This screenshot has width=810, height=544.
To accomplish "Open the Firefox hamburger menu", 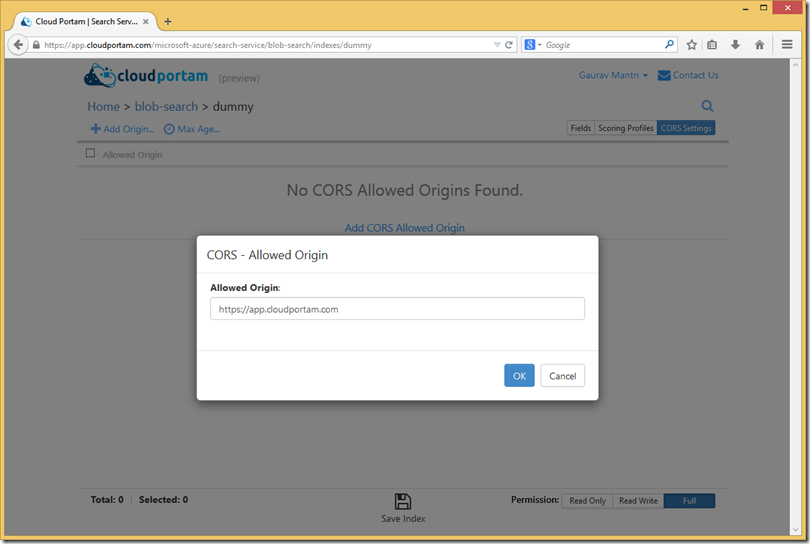I will [787, 45].
